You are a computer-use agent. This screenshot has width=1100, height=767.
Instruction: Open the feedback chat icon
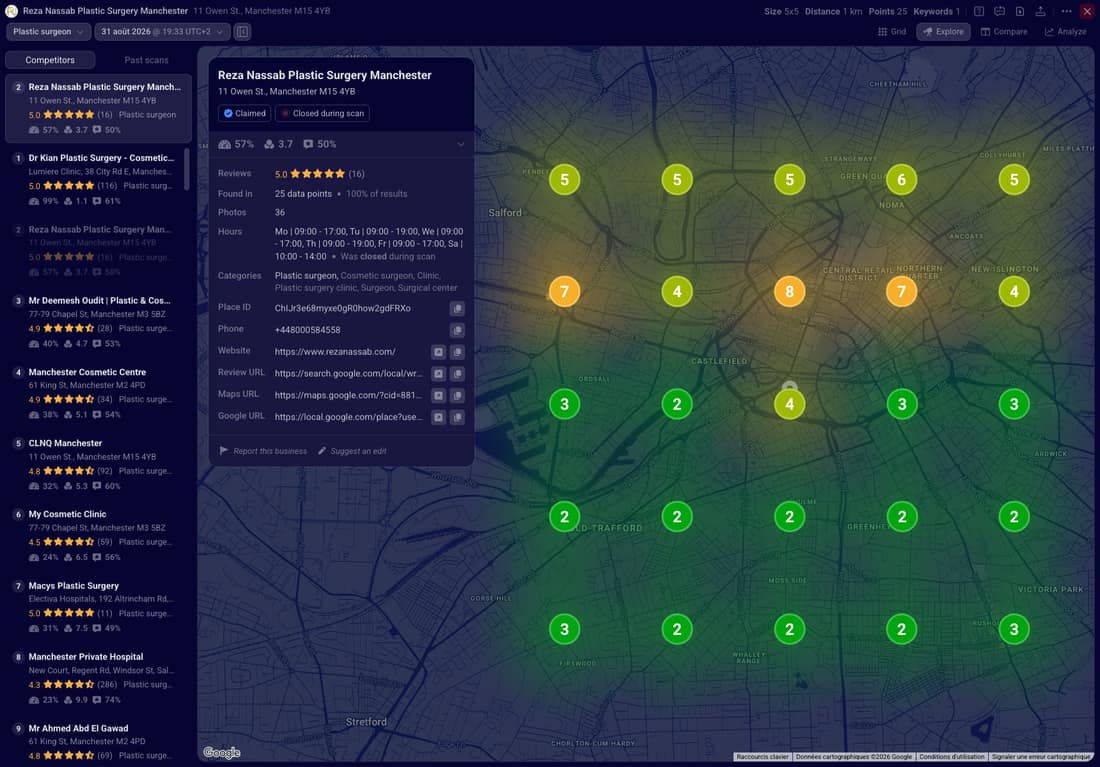point(1000,11)
